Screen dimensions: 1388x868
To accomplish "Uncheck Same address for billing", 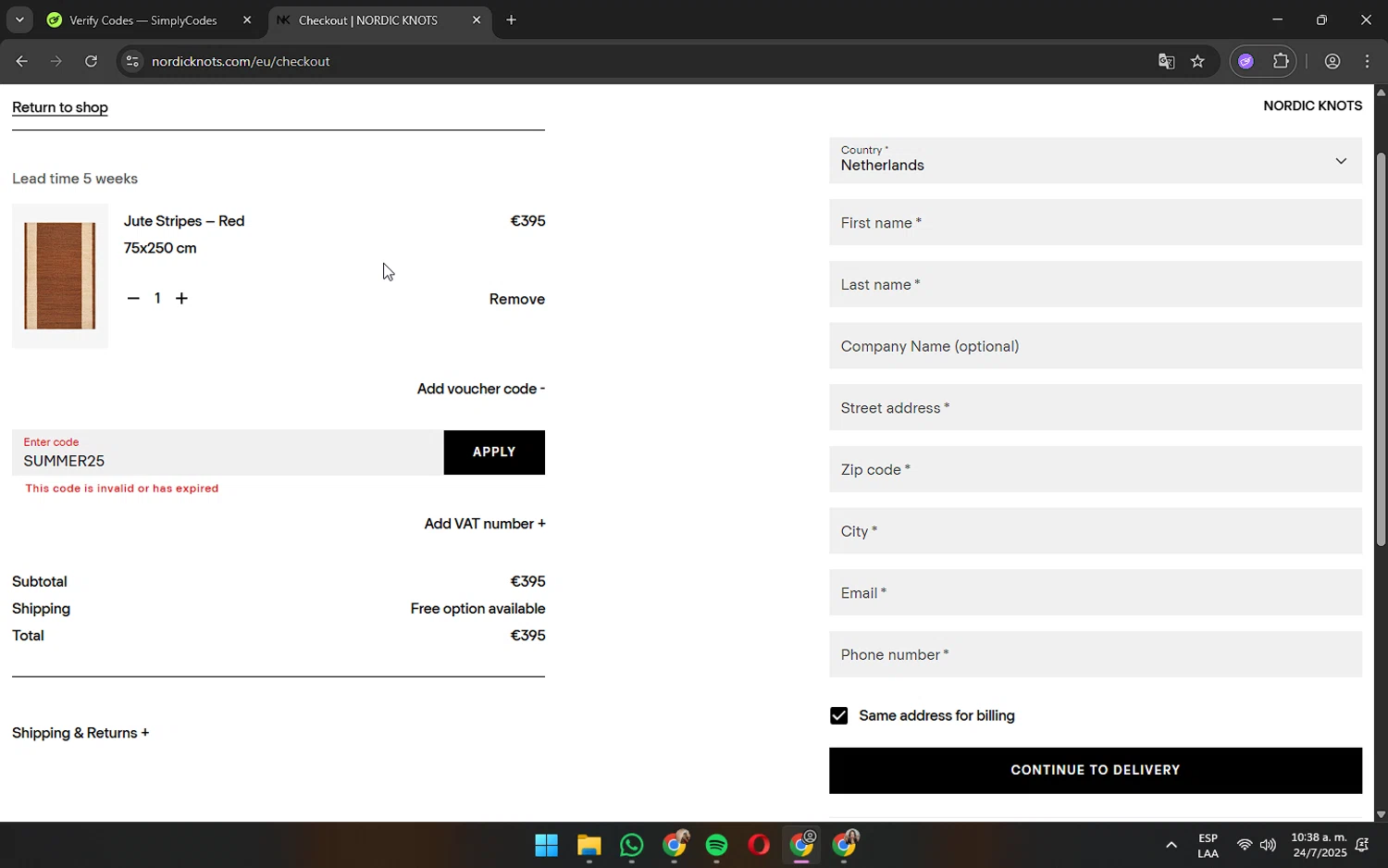I will click(x=838, y=715).
